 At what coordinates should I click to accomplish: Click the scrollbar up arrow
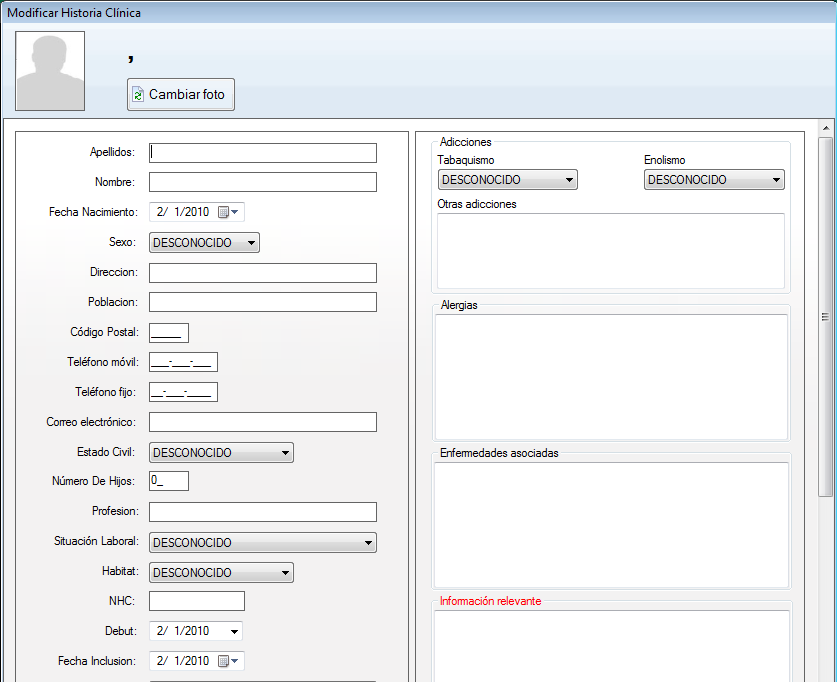828,127
